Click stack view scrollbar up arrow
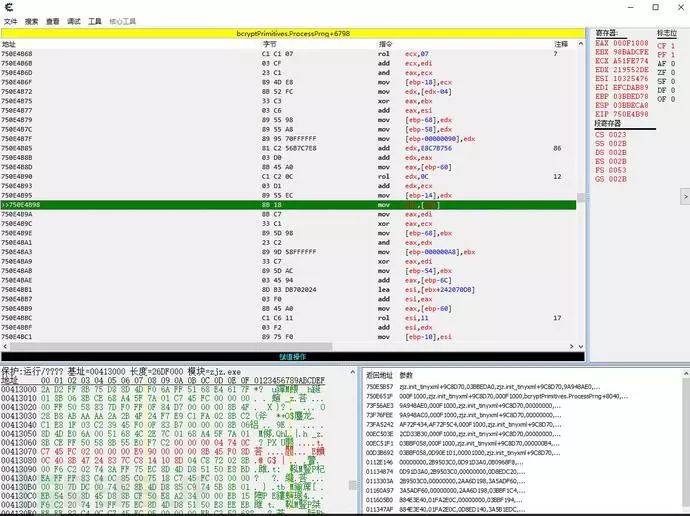 tap(686, 373)
